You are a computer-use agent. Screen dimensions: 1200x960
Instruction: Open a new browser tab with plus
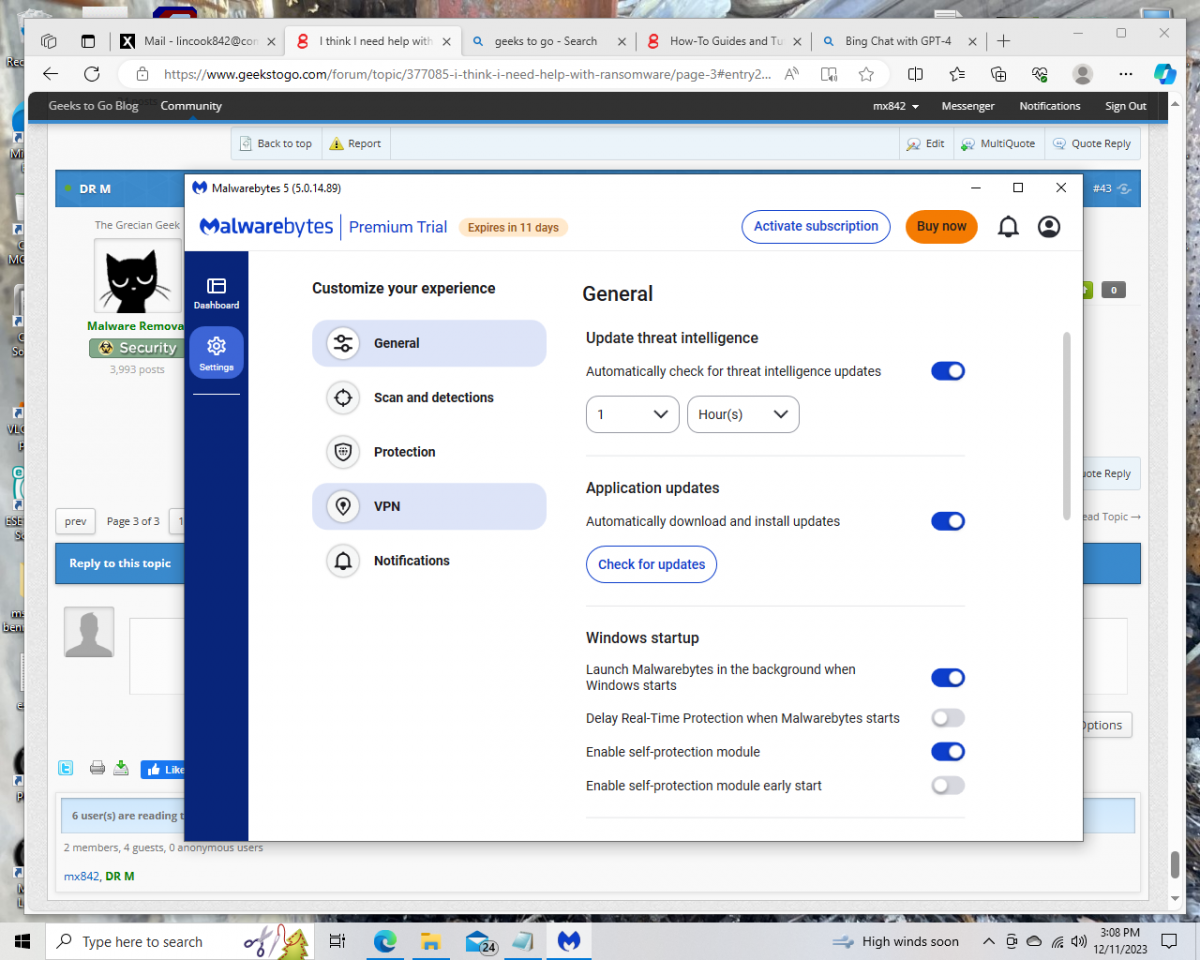(1004, 41)
